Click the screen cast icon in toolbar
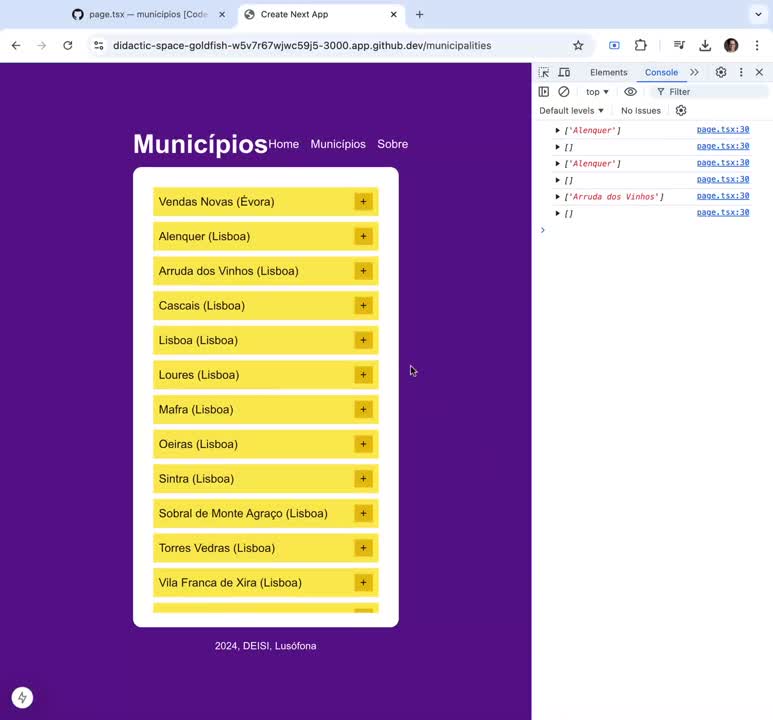 tap(614, 45)
